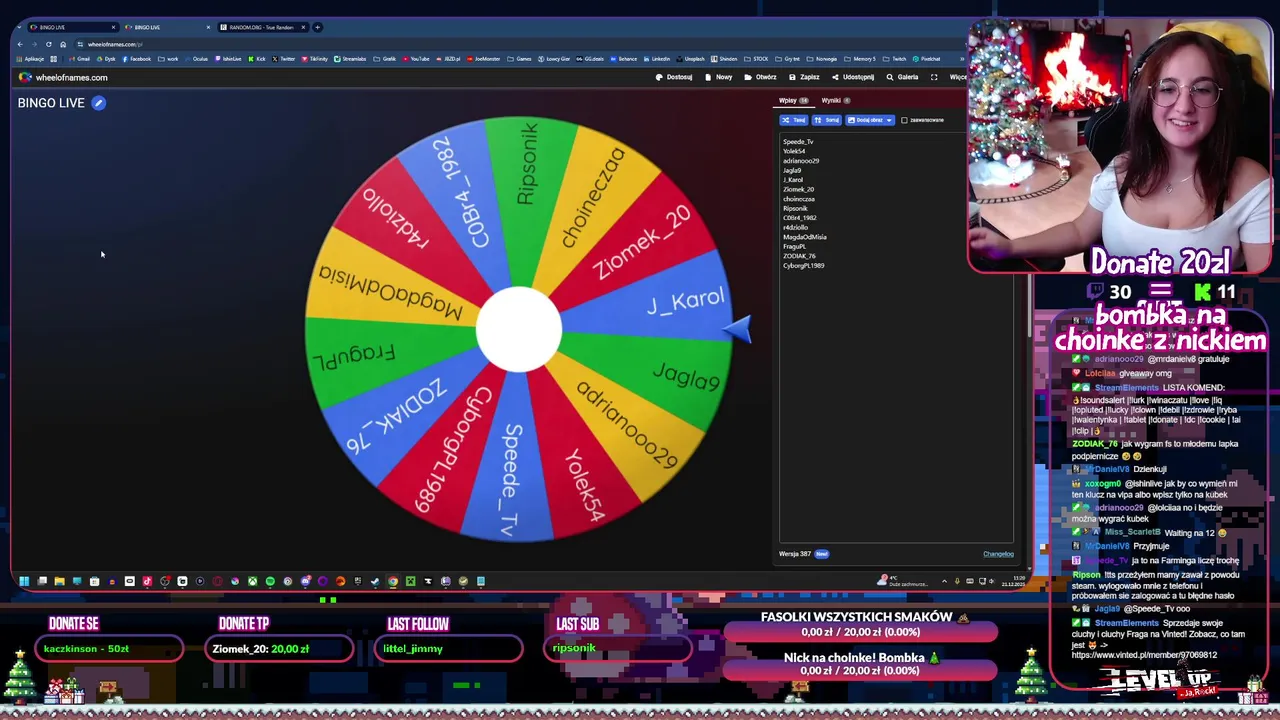Create a new wheel with Nowy
This screenshot has height=720, width=1280.
pyautogui.click(x=719, y=77)
